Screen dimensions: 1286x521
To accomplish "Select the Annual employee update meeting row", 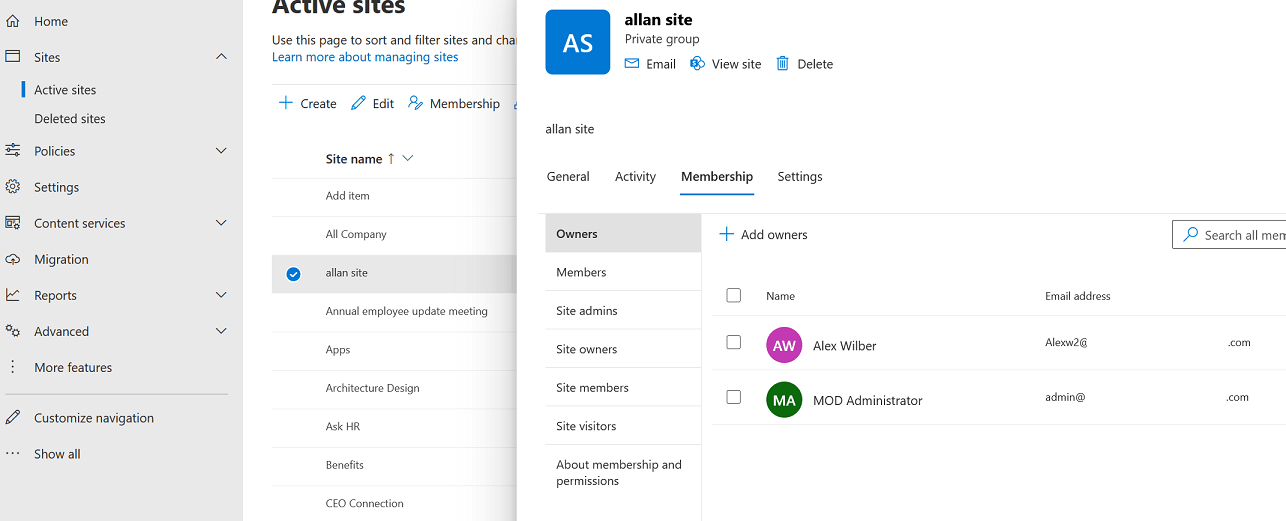I will point(394,311).
